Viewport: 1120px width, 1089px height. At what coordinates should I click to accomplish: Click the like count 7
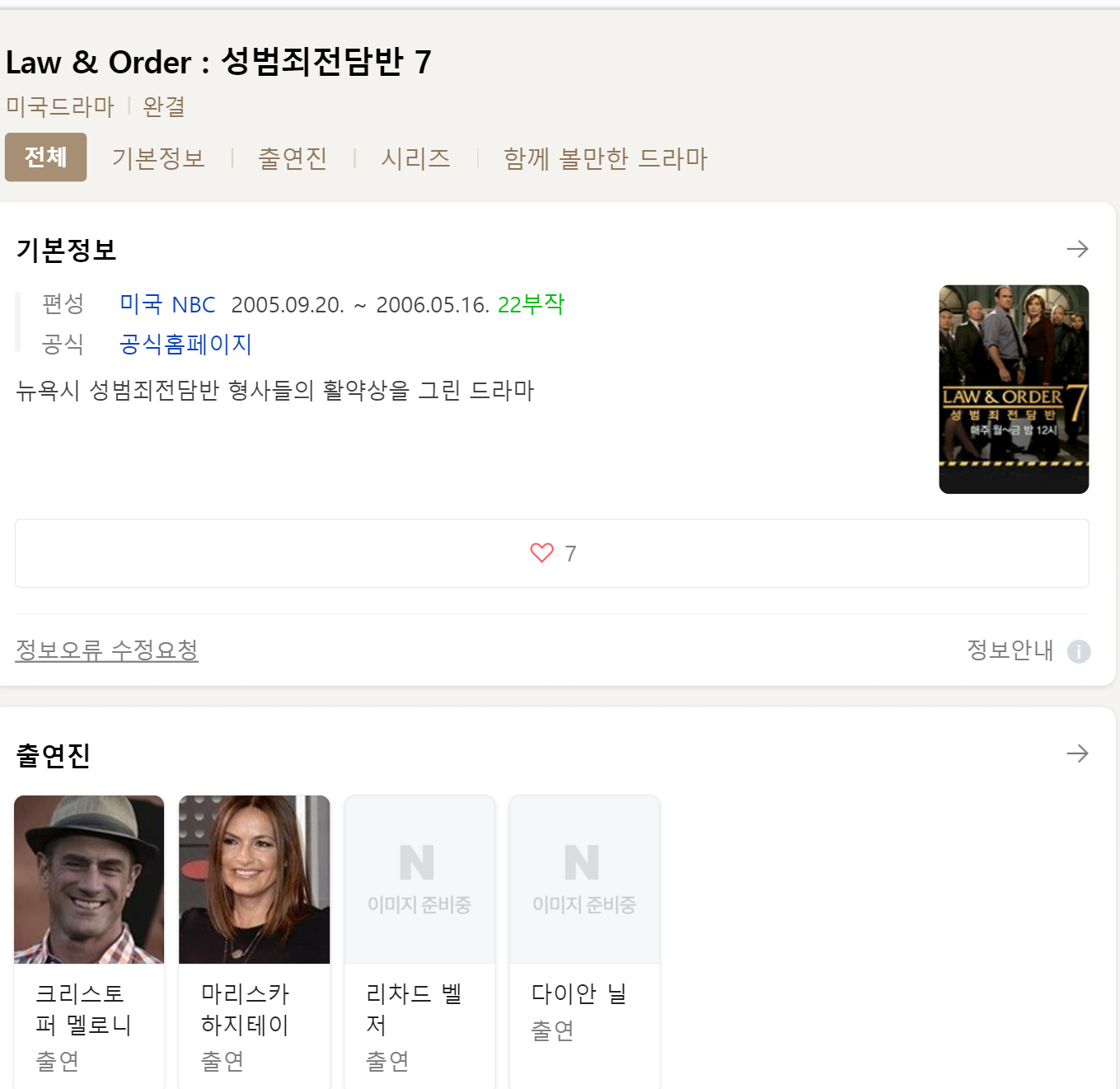click(x=570, y=554)
